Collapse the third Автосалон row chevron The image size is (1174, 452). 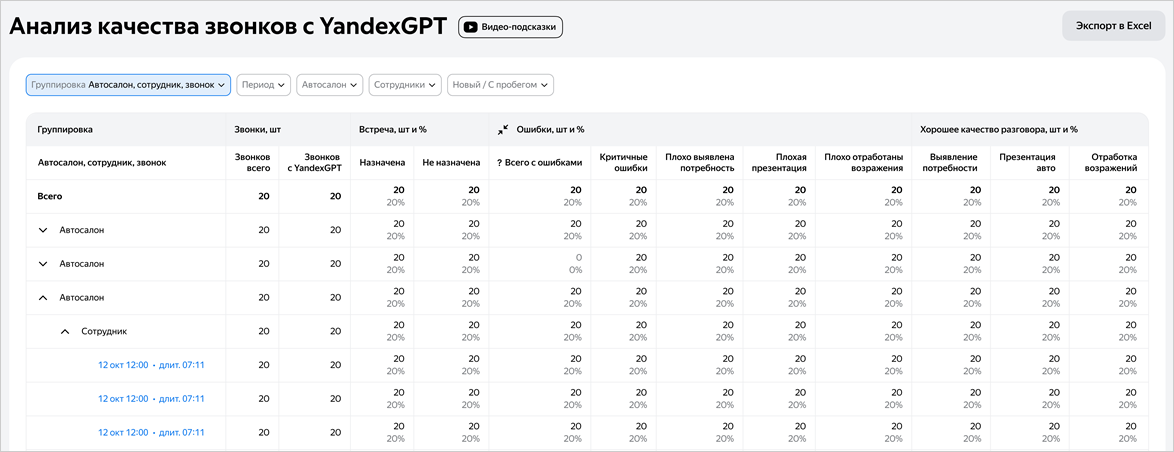click(43, 298)
